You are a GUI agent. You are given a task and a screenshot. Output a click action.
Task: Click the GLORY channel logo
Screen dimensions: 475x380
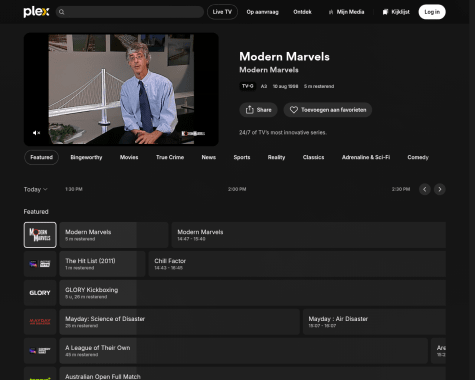(40, 293)
